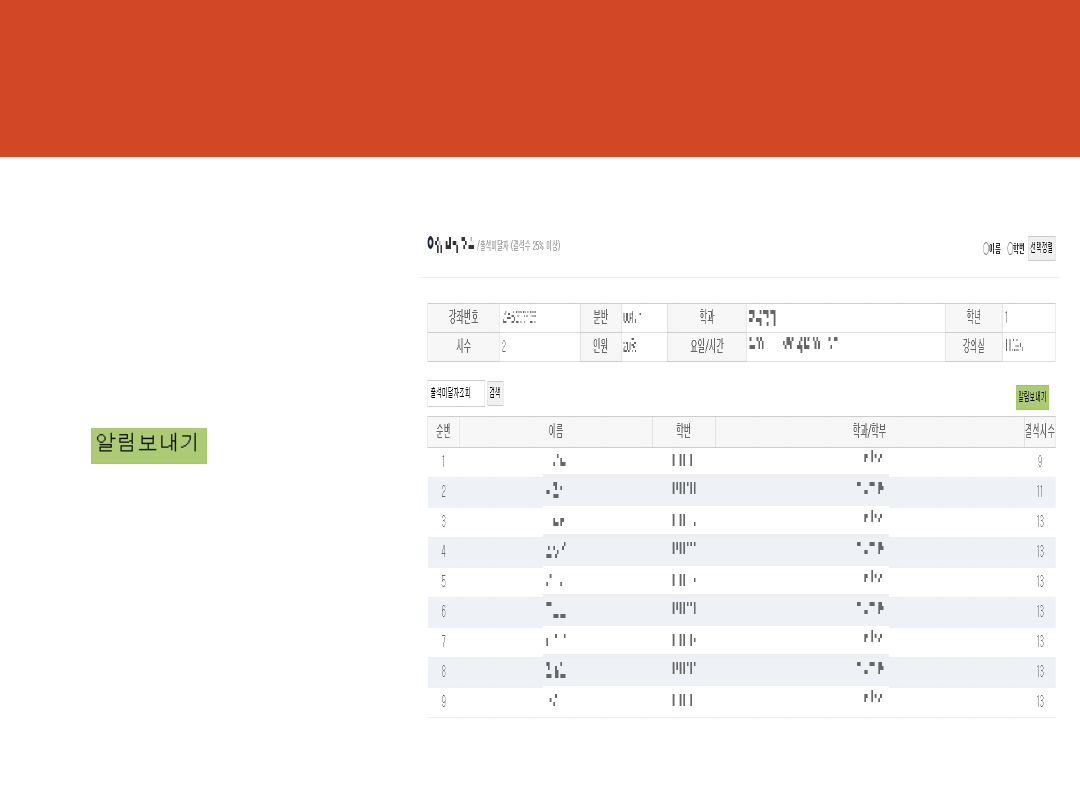Click the 출석미달자조회 field
This screenshot has width=1080, height=810.
[455, 393]
